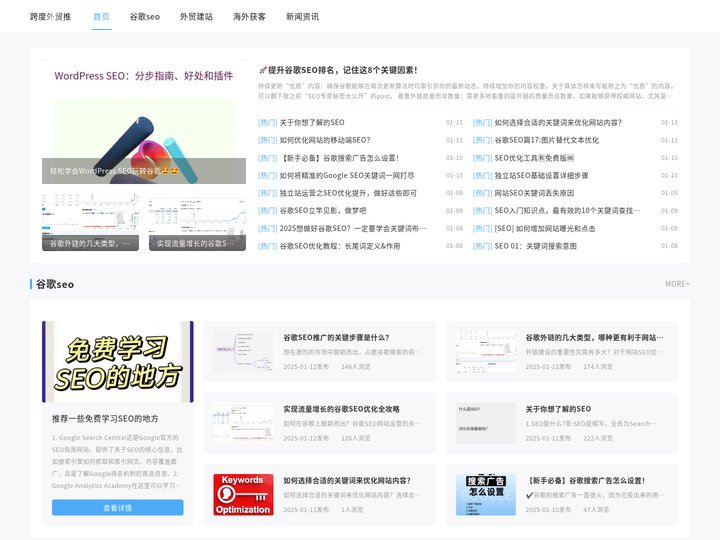This screenshot has height=540, width=720.
Task: Open headline 提升谷歌SEO排名，记住这8个关键因素
Action: (338, 70)
